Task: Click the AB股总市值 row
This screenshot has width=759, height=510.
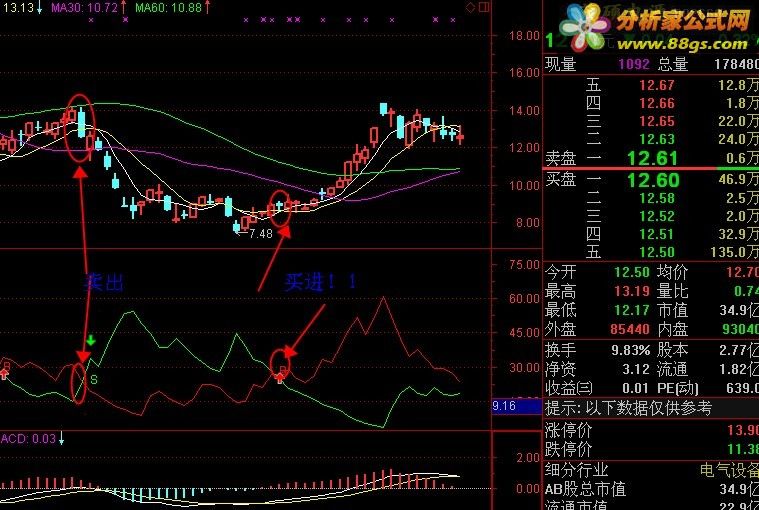Action: pos(651,489)
